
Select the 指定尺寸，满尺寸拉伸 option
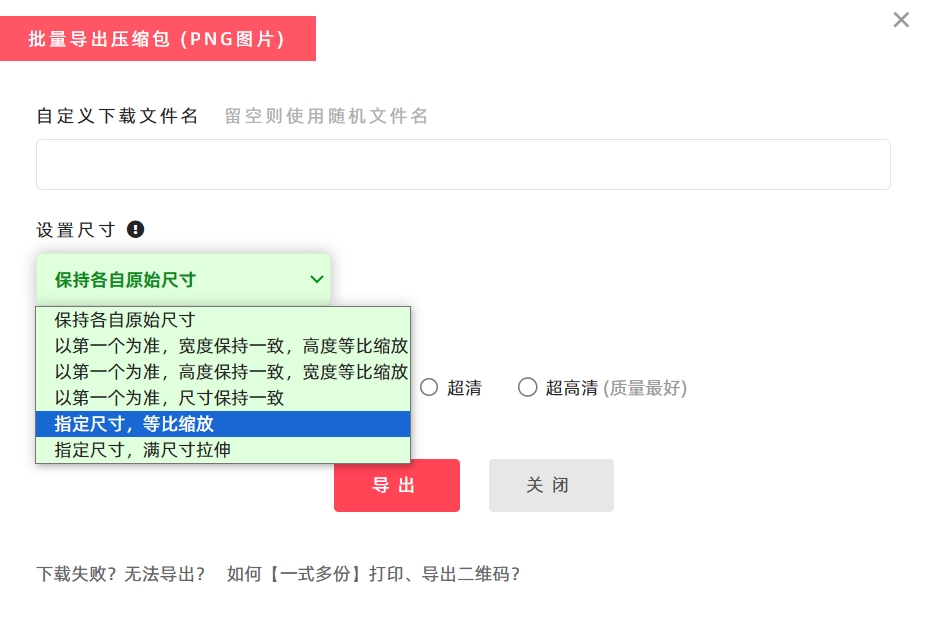143,450
